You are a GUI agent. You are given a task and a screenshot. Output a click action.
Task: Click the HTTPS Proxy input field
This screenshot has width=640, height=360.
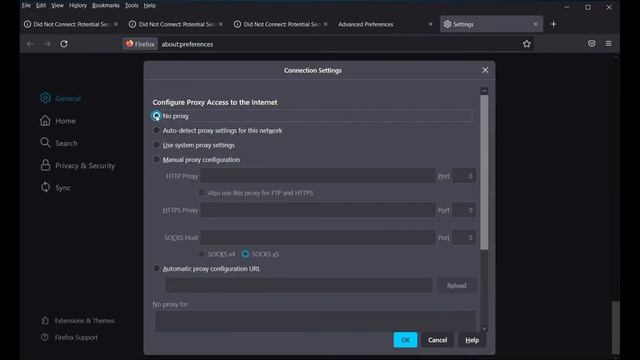click(x=318, y=210)
